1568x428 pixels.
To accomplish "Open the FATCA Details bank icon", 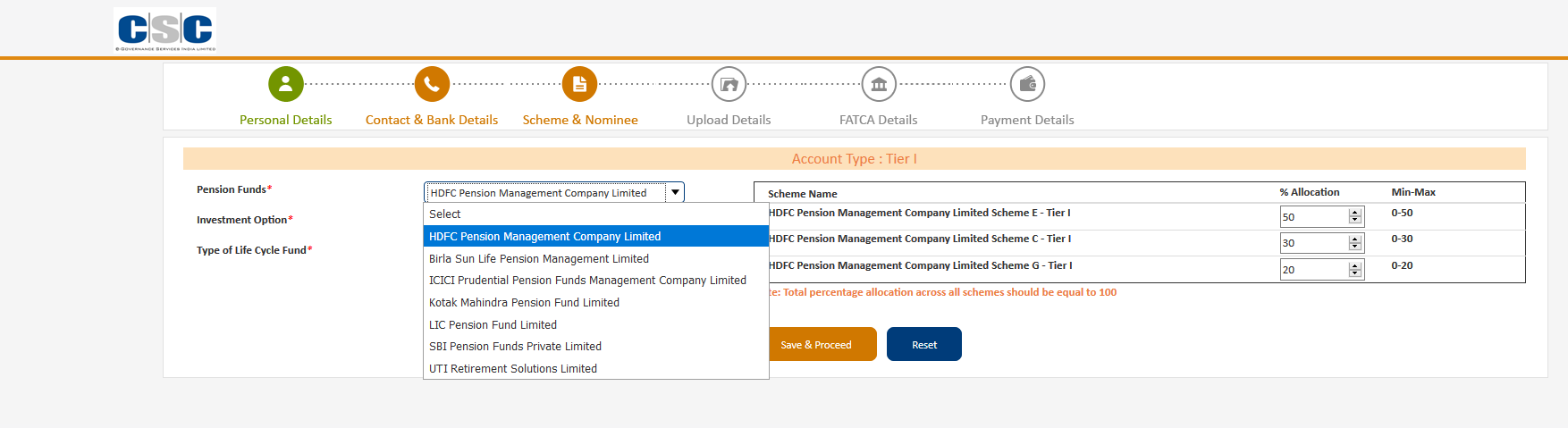I will pos(879,84).
